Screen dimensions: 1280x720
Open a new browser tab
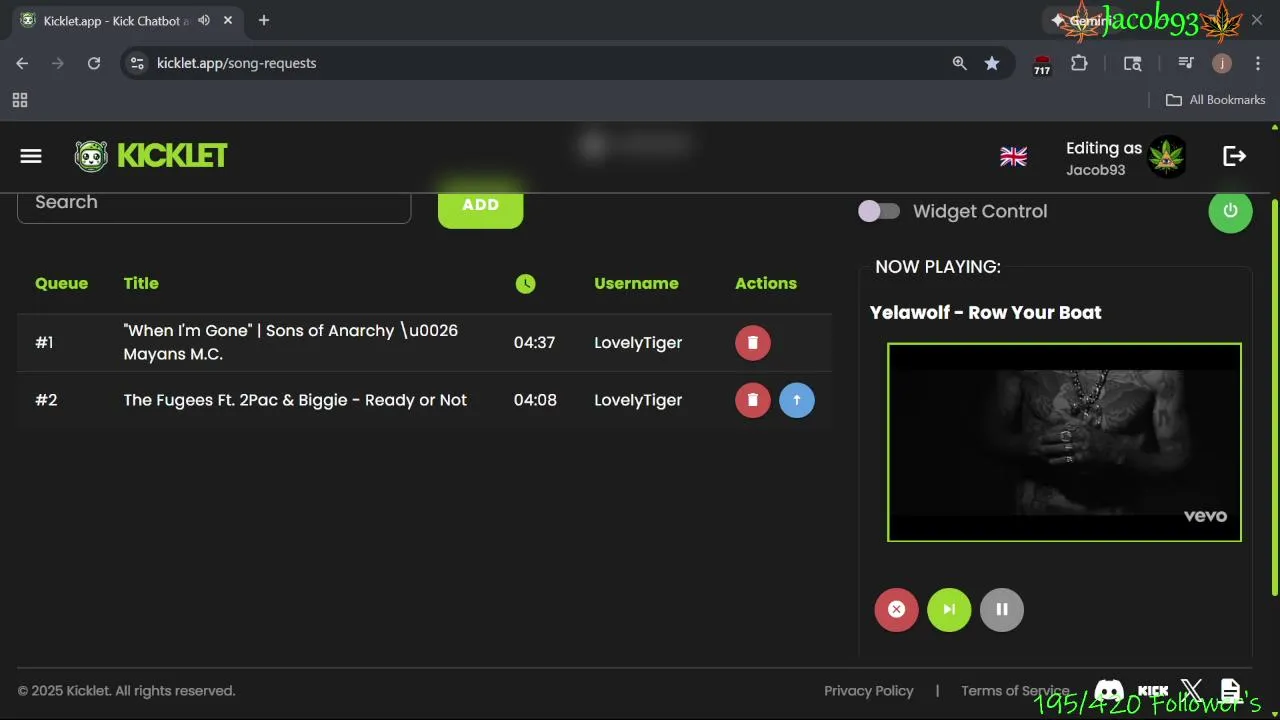[264, 20]
